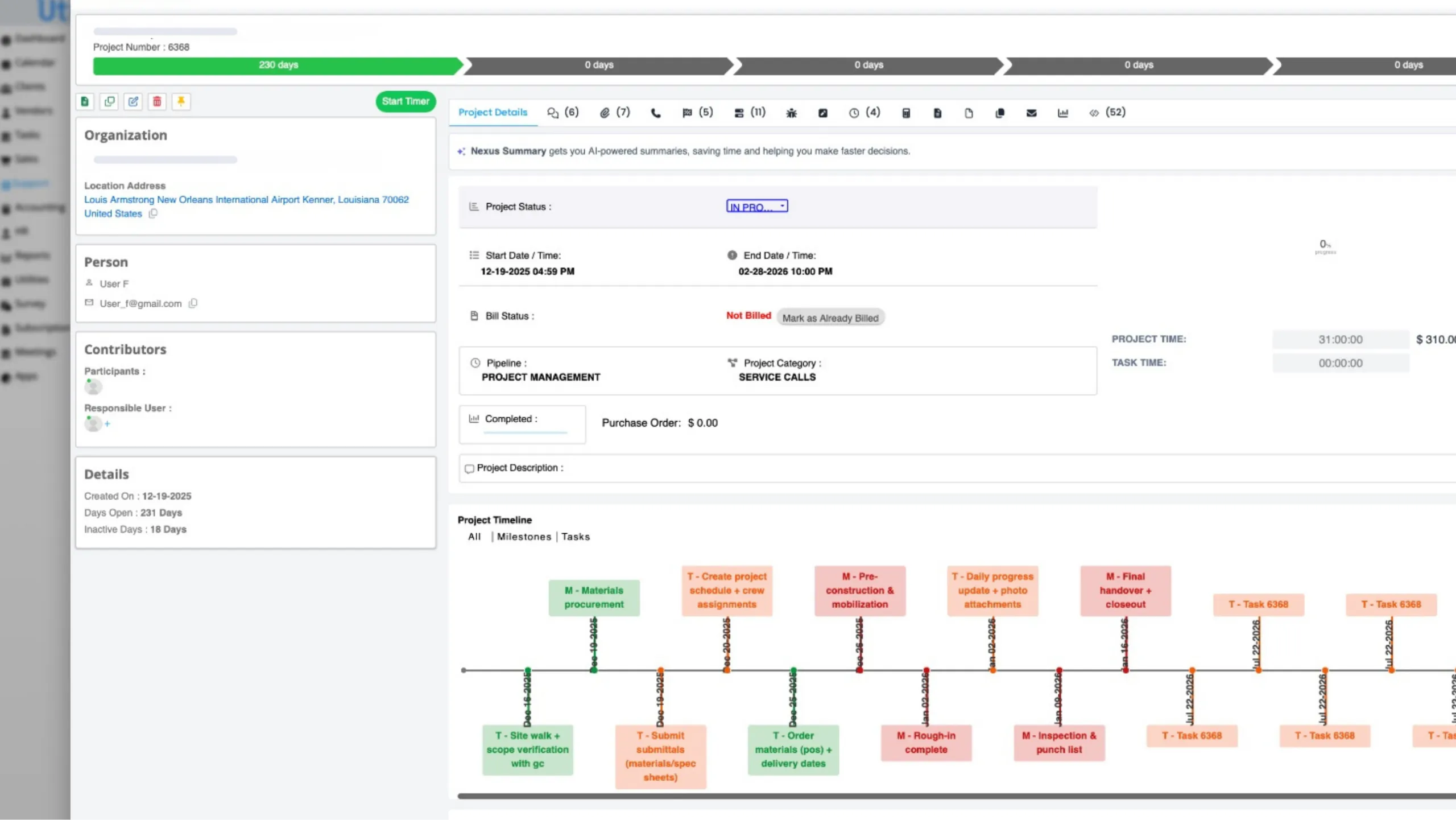
Task: Select the M - Rough-in complete card
Action: [x=926, y=743]
